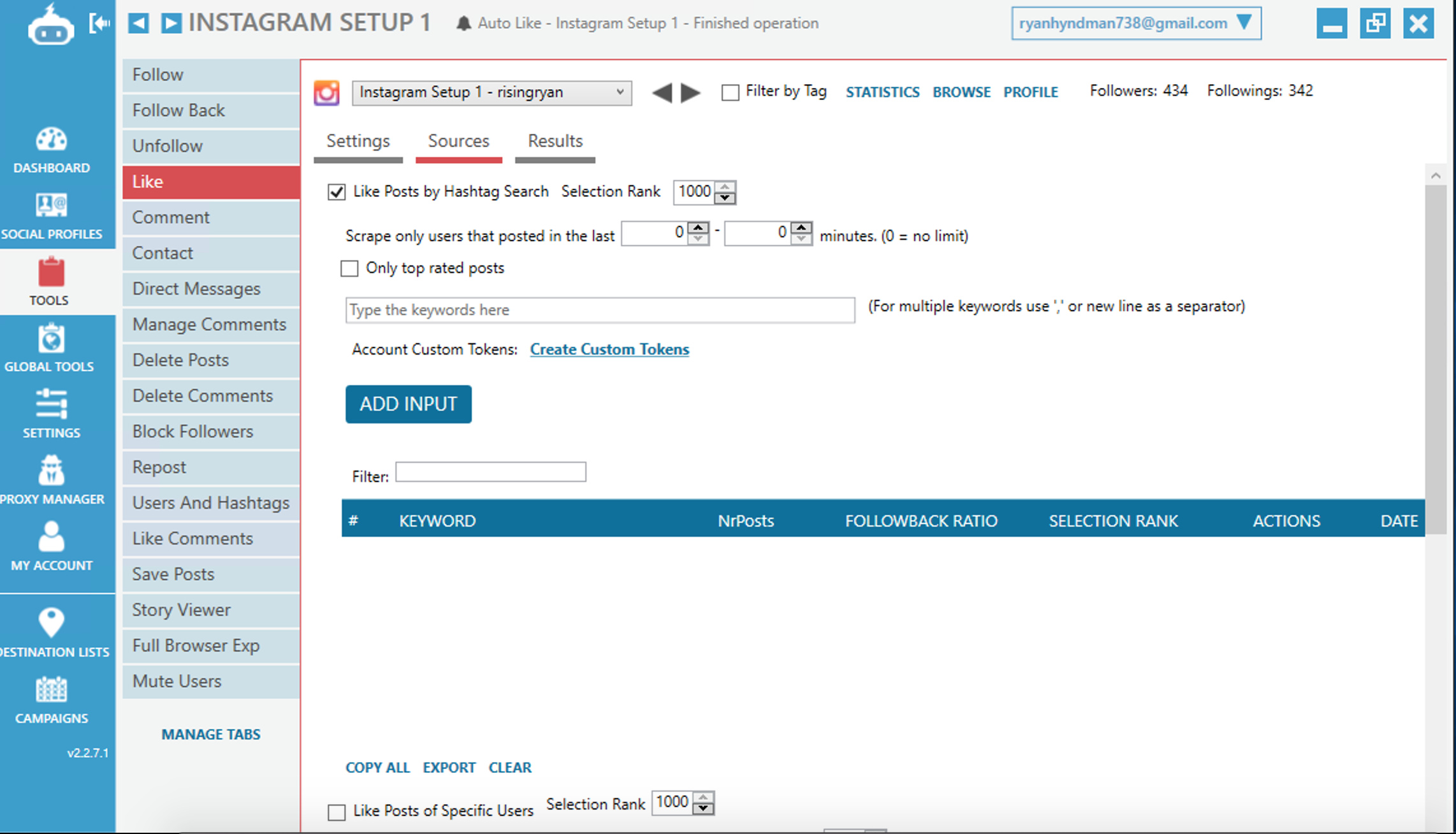The height and width of the screenshot is (834, 1456).
Task: Select the Story Viewer tool
Action: coord(211,611)
